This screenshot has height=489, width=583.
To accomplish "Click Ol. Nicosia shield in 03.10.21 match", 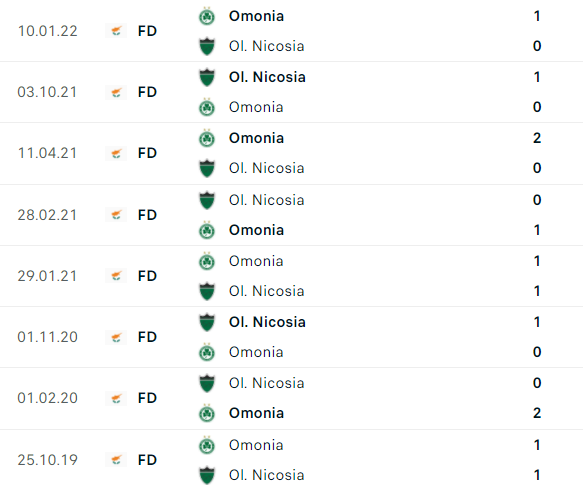I will (207, 77).
